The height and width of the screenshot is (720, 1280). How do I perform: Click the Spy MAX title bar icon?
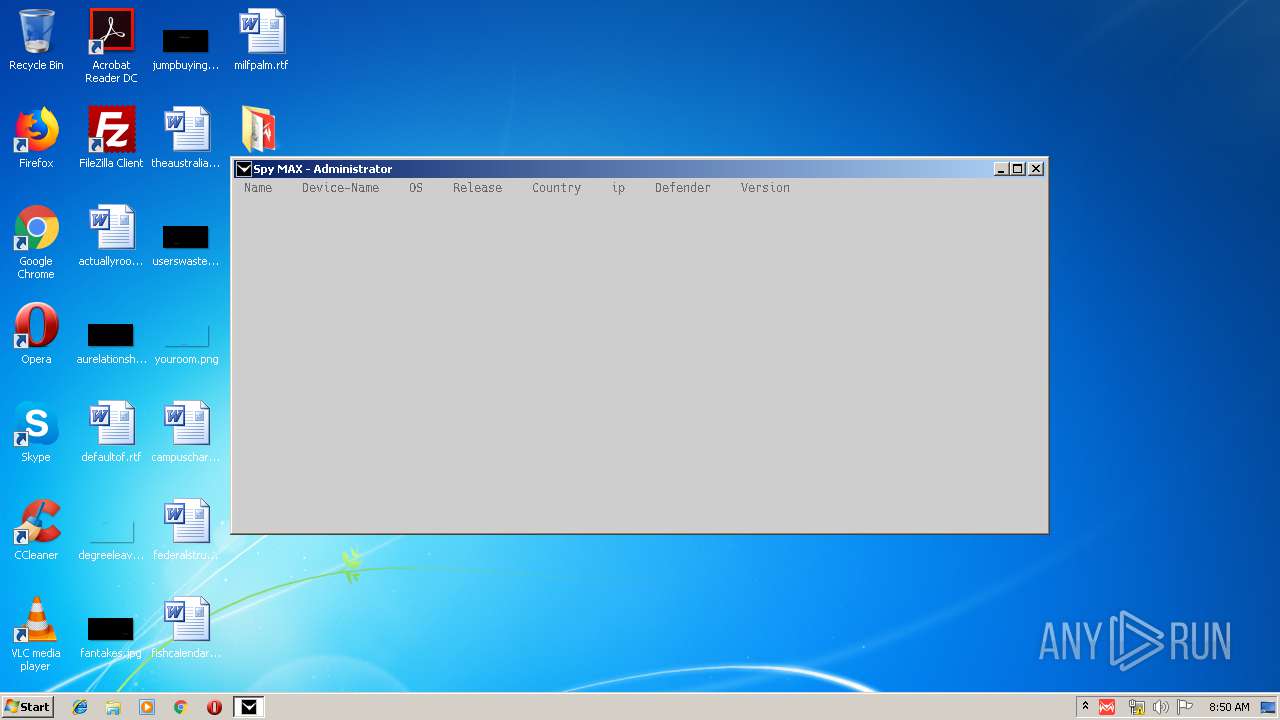pyautogui.click(x=243, y=169)
